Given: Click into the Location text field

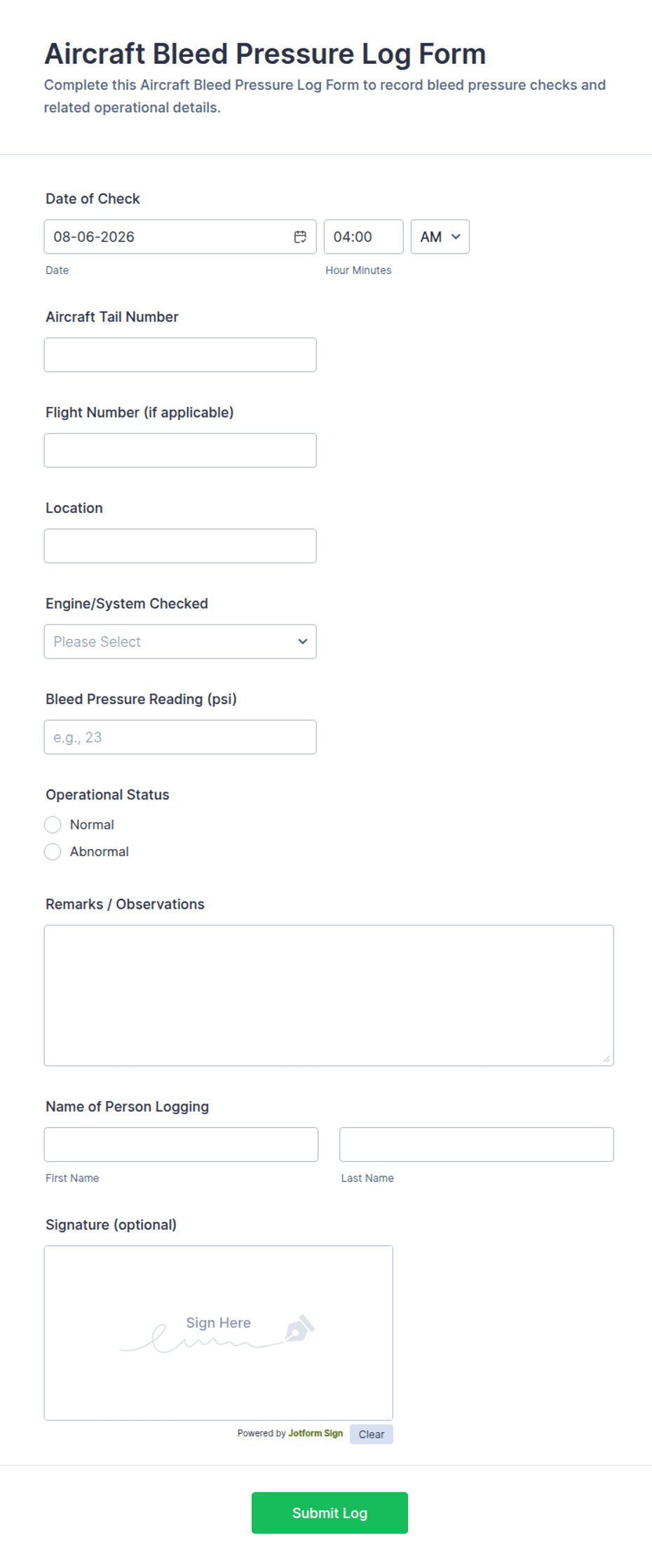Looking at the screenshot, I should pos(180,546).
